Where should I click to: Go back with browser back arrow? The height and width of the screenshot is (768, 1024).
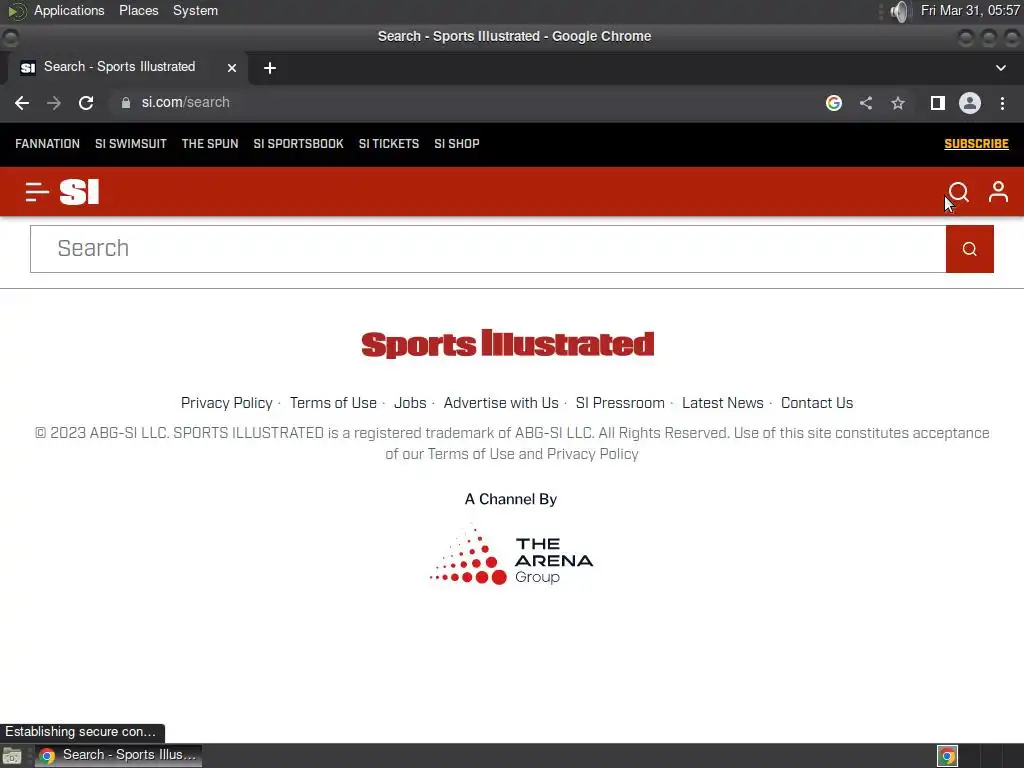(x=22, y=103)
